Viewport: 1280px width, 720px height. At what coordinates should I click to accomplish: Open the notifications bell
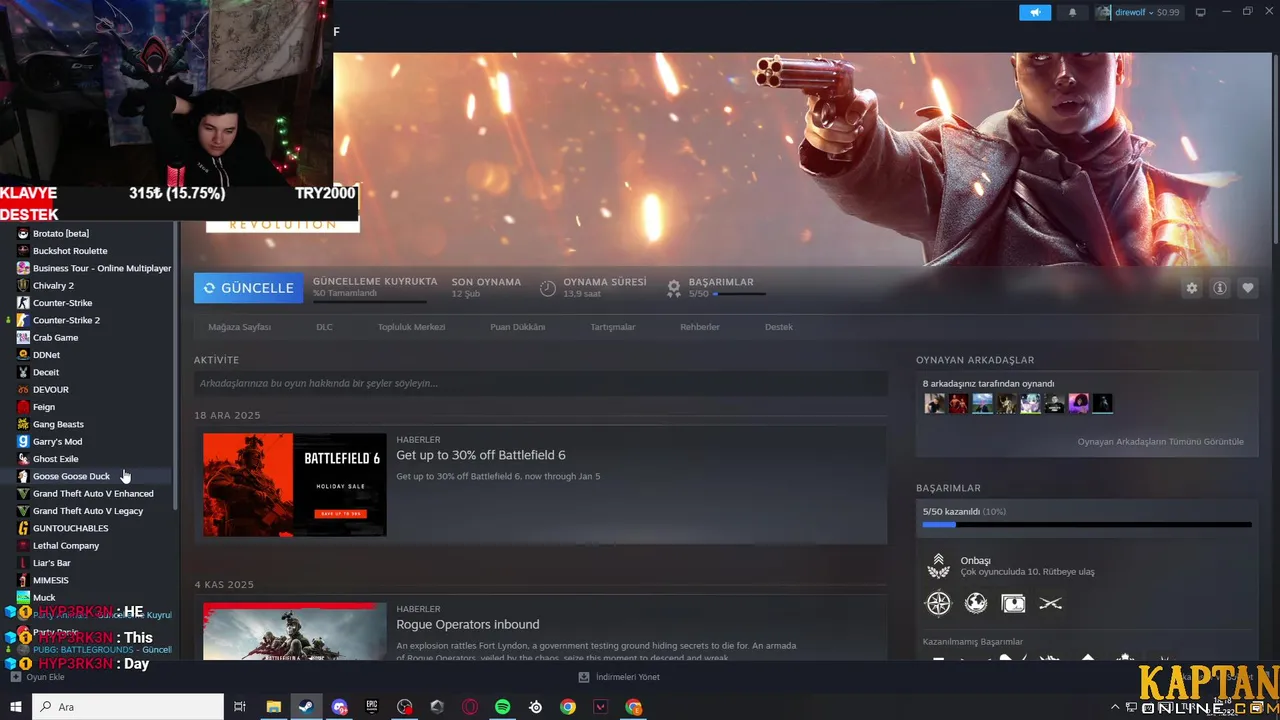[x=1073, y=12]
